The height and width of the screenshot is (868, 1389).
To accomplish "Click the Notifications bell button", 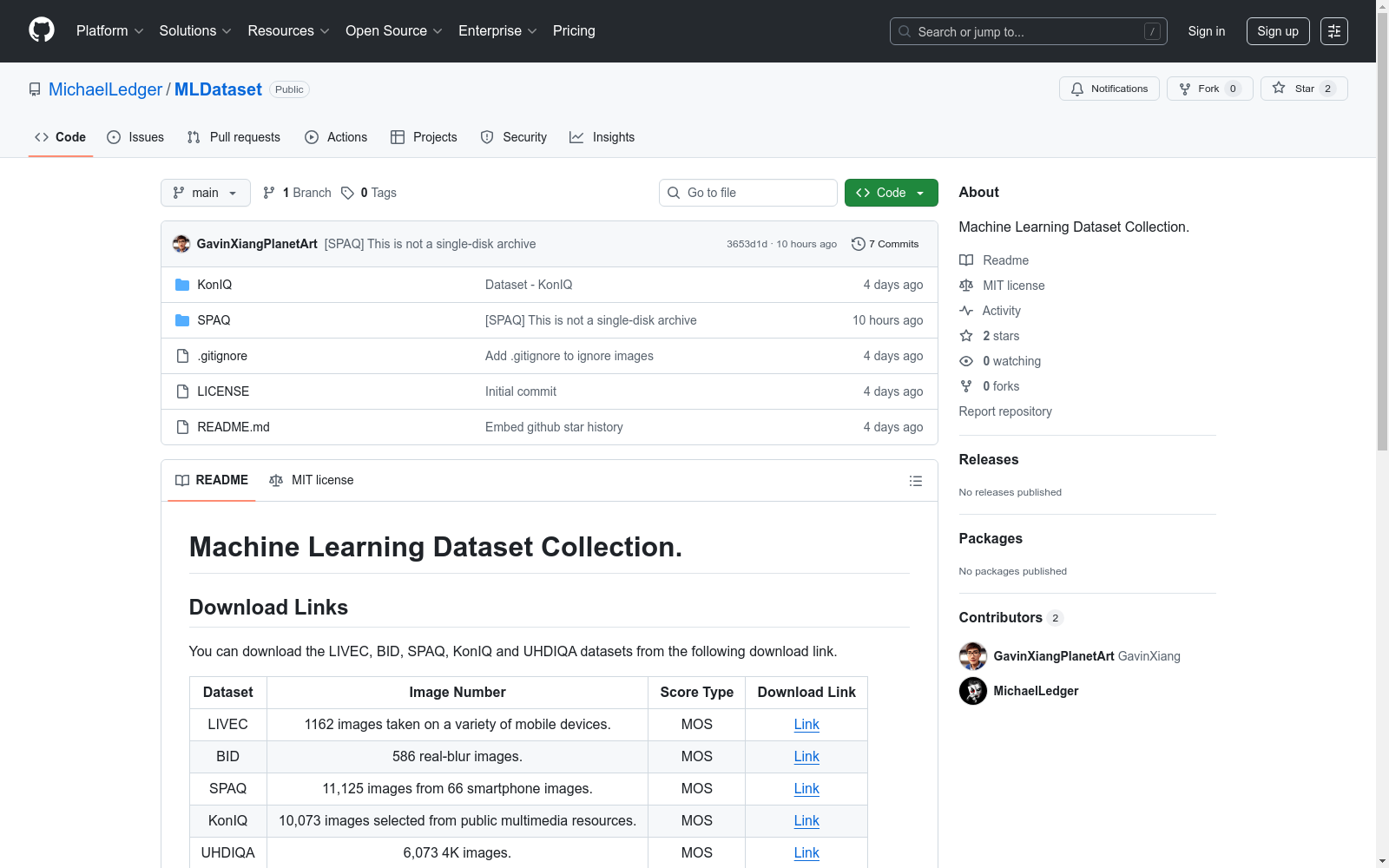I will click(x=1109, y=89).
